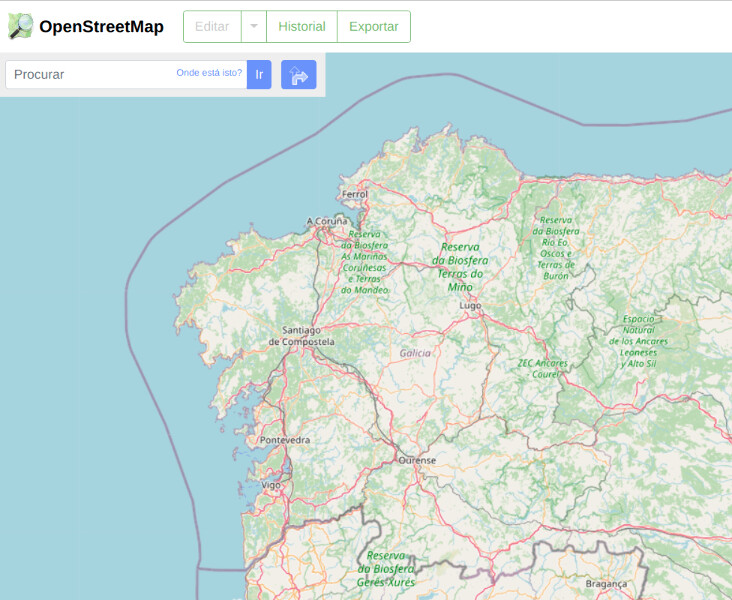Click the OpenStreetMap magnifier logo icon
732x600 pixels.
pos(20,26)
